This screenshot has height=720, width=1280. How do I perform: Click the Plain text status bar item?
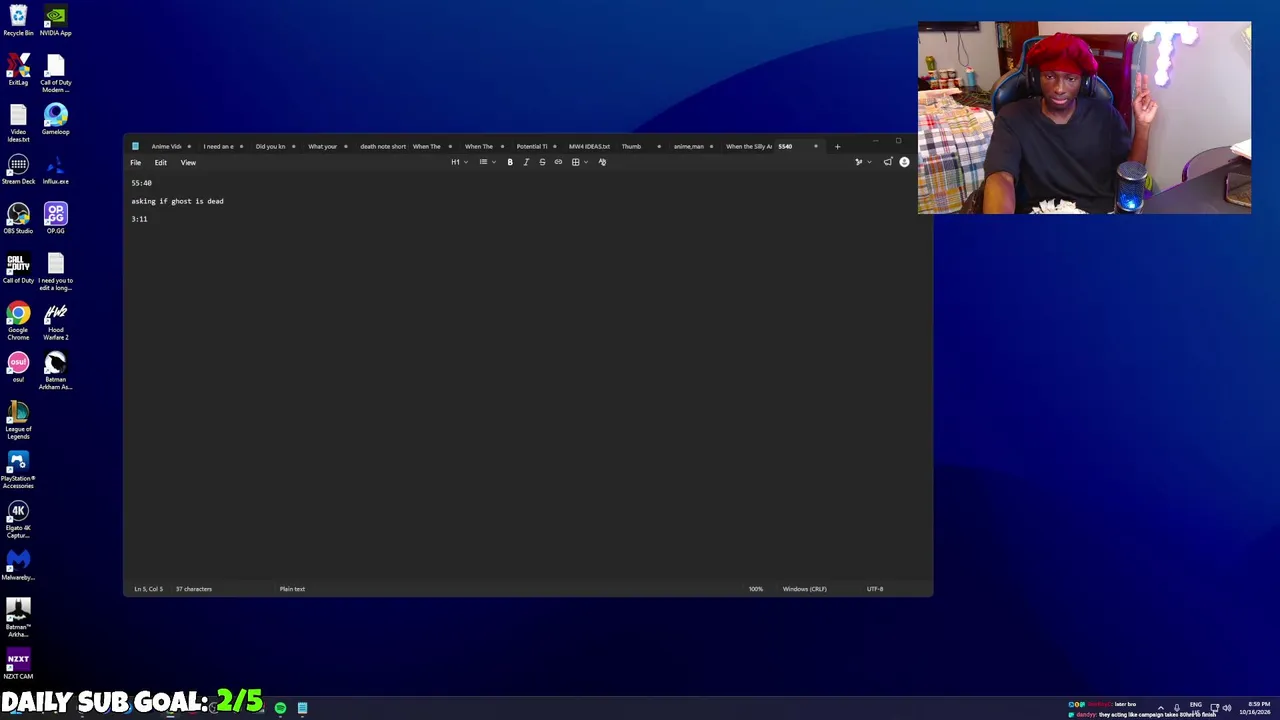click(292, 589)
